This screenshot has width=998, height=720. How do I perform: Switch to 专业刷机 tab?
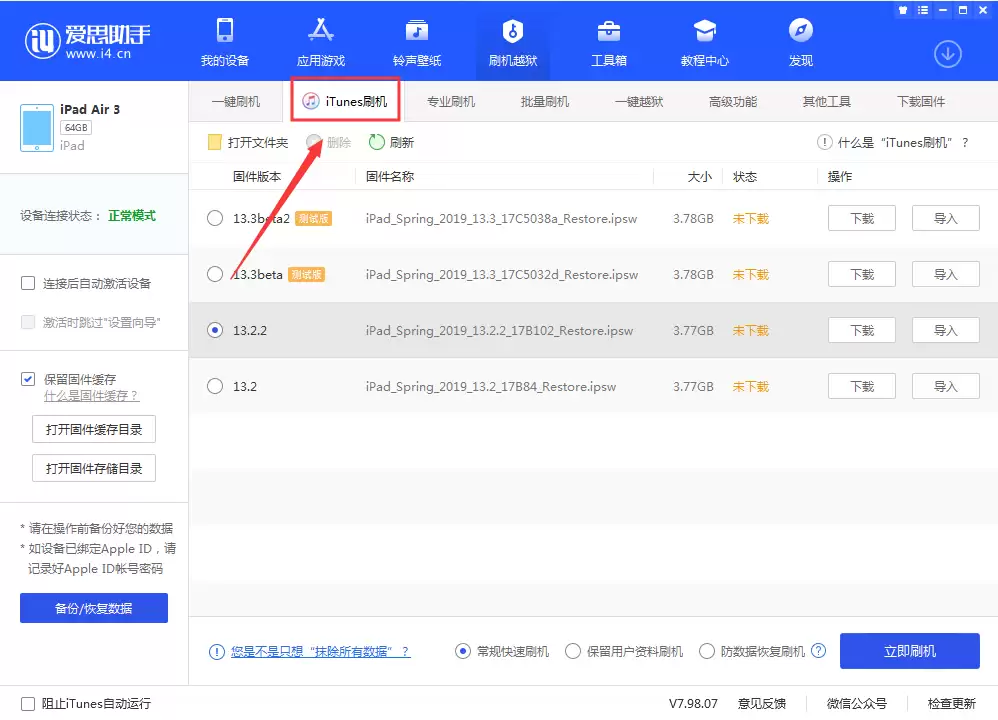[x=451, y=102]
